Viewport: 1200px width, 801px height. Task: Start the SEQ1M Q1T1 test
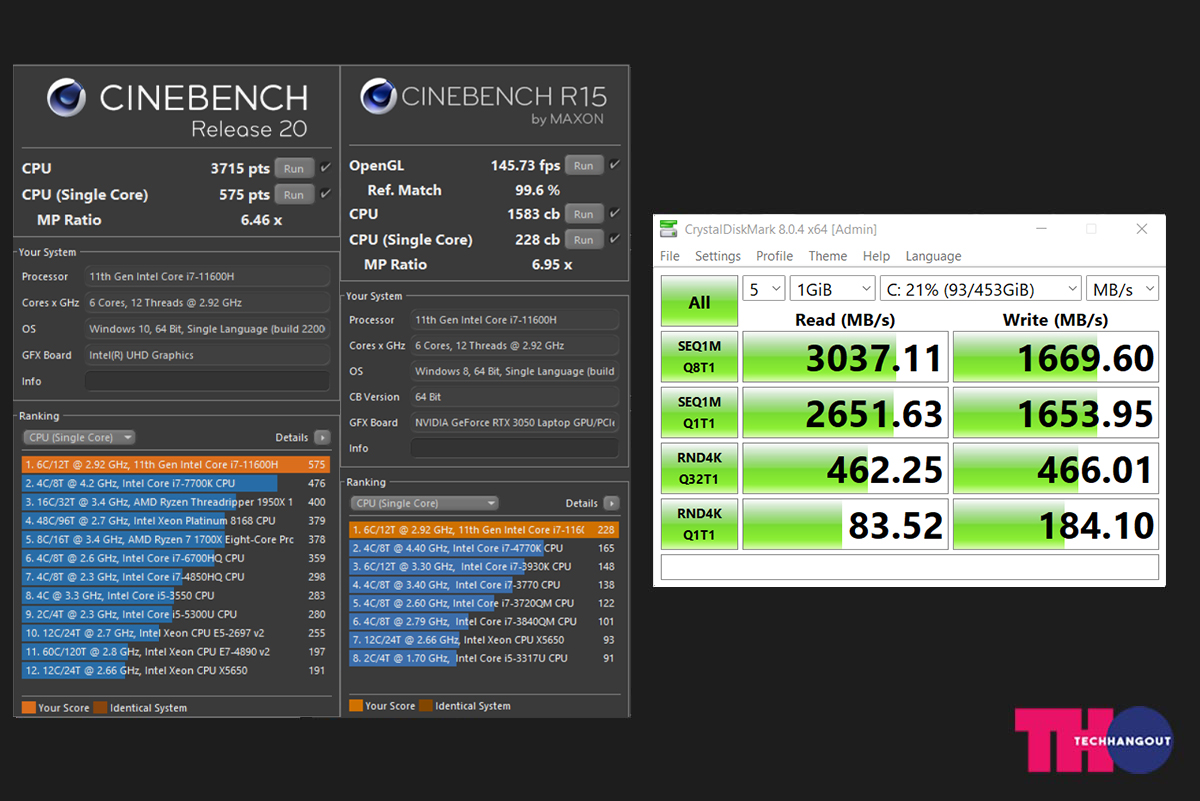point(700,412)
